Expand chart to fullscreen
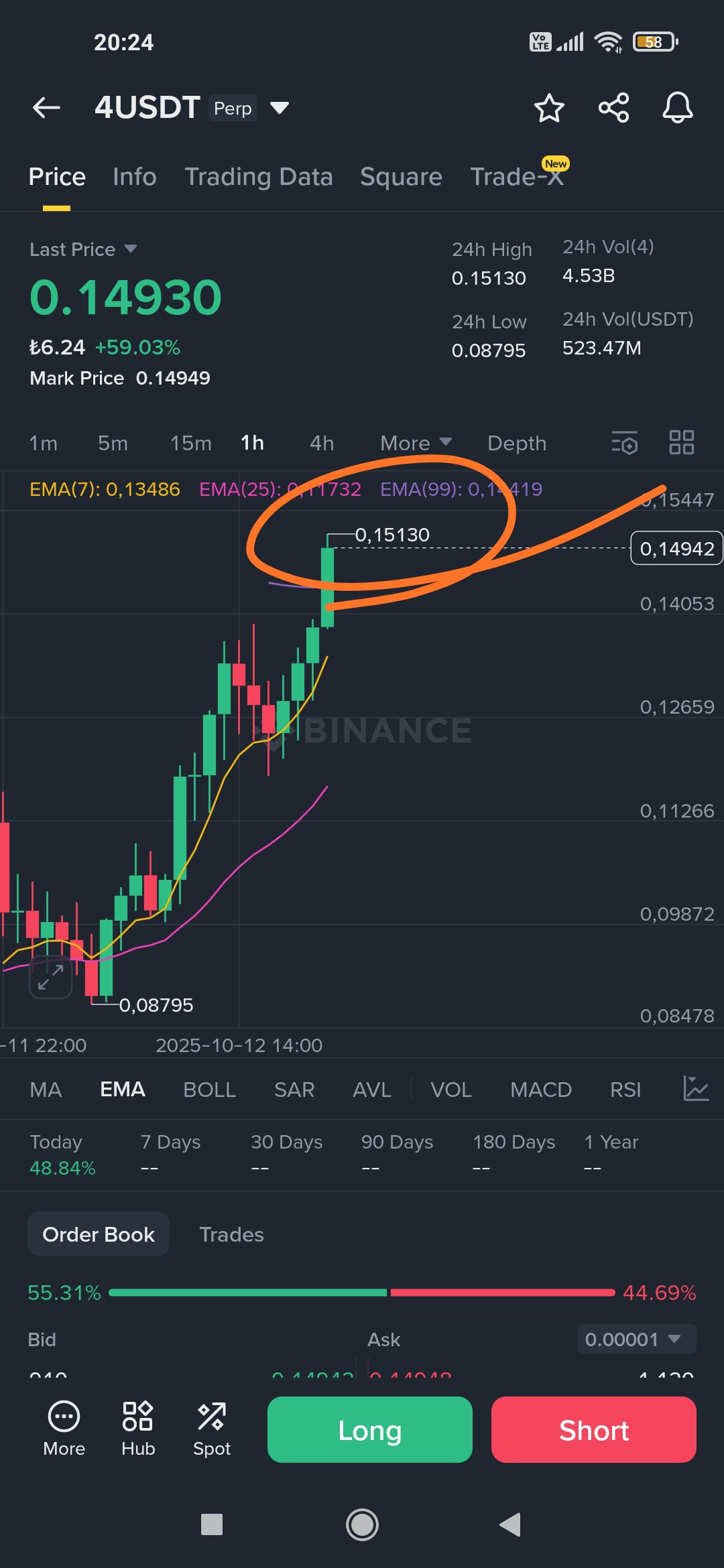This screenshot has height=1568, width=724. pos(50,977)
